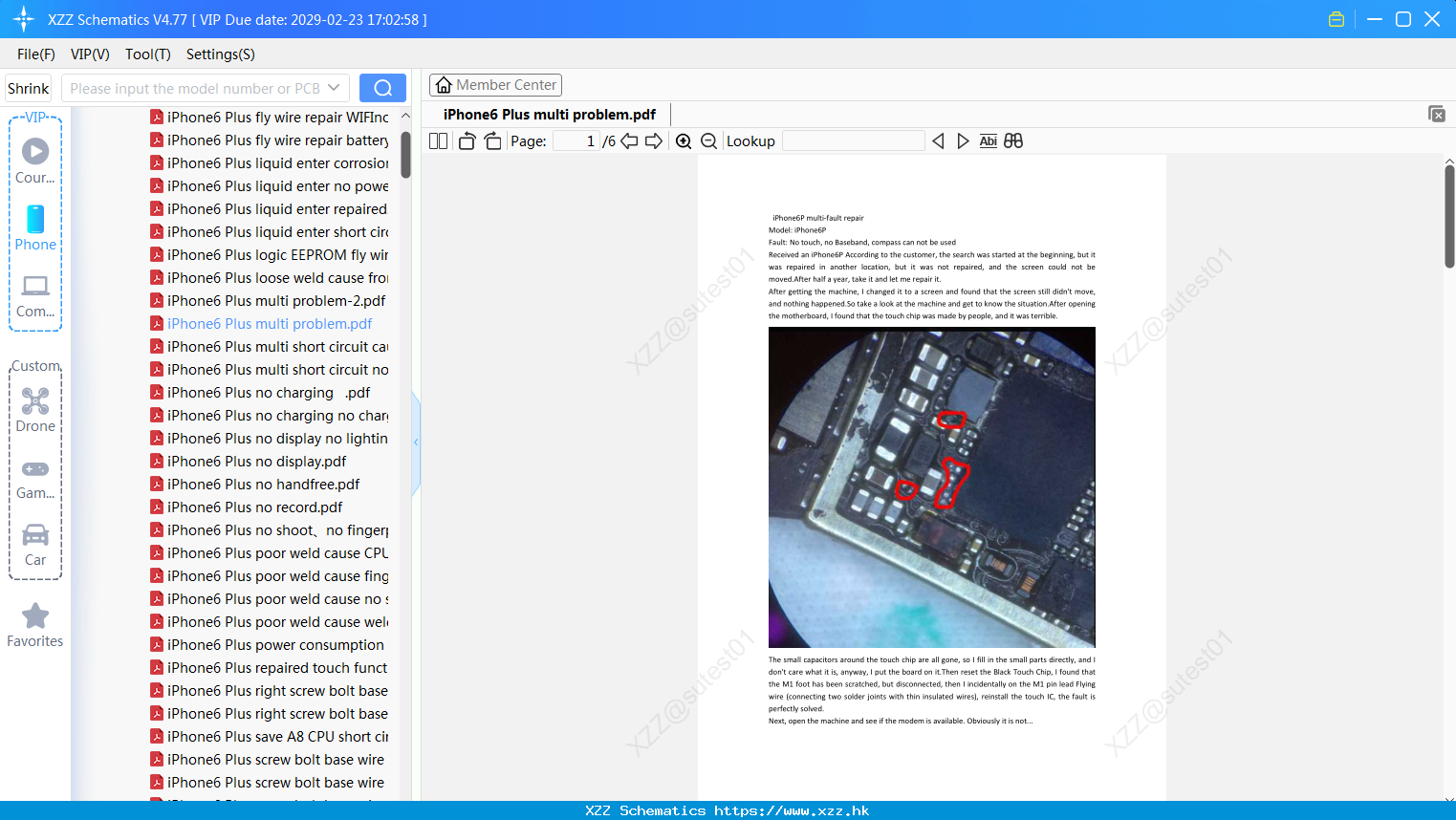The width and height of the screenshot is (1456, 820).
Task: Select the Drone category icon
Action: pyautogui.click(x=35, y=410)
